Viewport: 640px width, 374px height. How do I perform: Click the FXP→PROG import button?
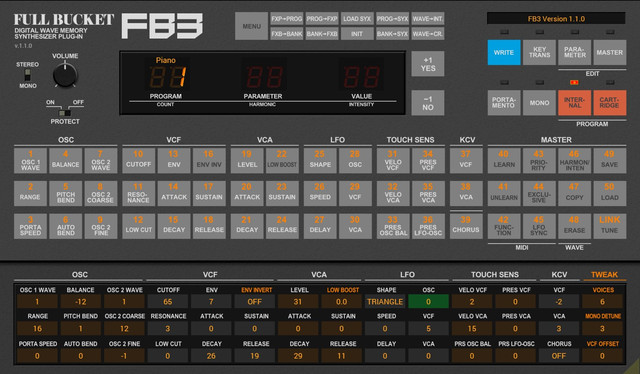[287, 19]
